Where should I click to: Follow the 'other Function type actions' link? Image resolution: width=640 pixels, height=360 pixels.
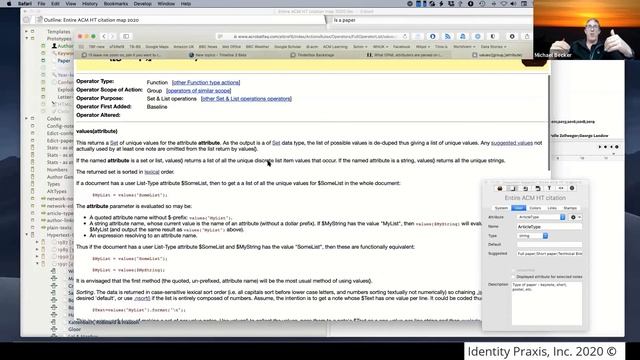tap(206, 82)
